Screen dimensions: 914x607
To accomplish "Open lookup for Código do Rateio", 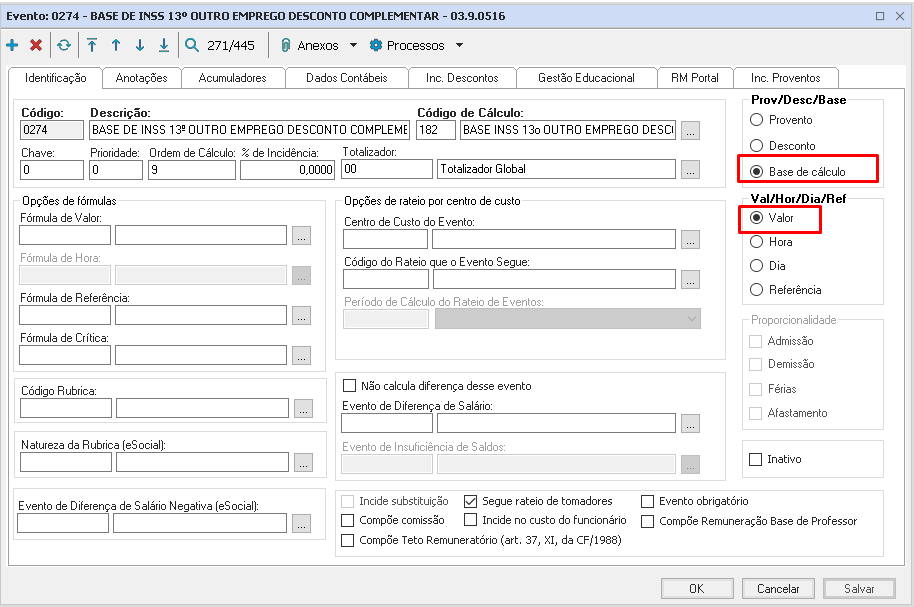I will (691, 280).
